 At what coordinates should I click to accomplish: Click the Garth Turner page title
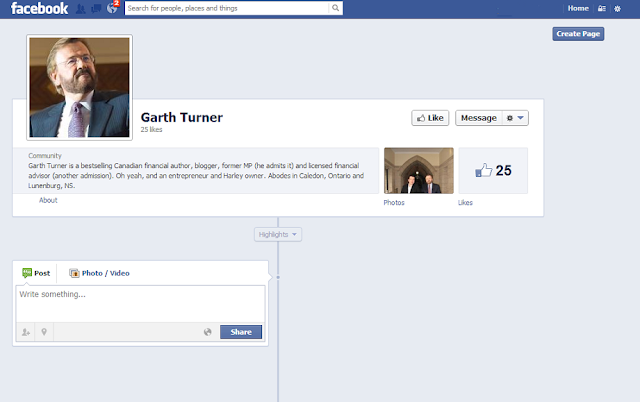click(182, 118)
